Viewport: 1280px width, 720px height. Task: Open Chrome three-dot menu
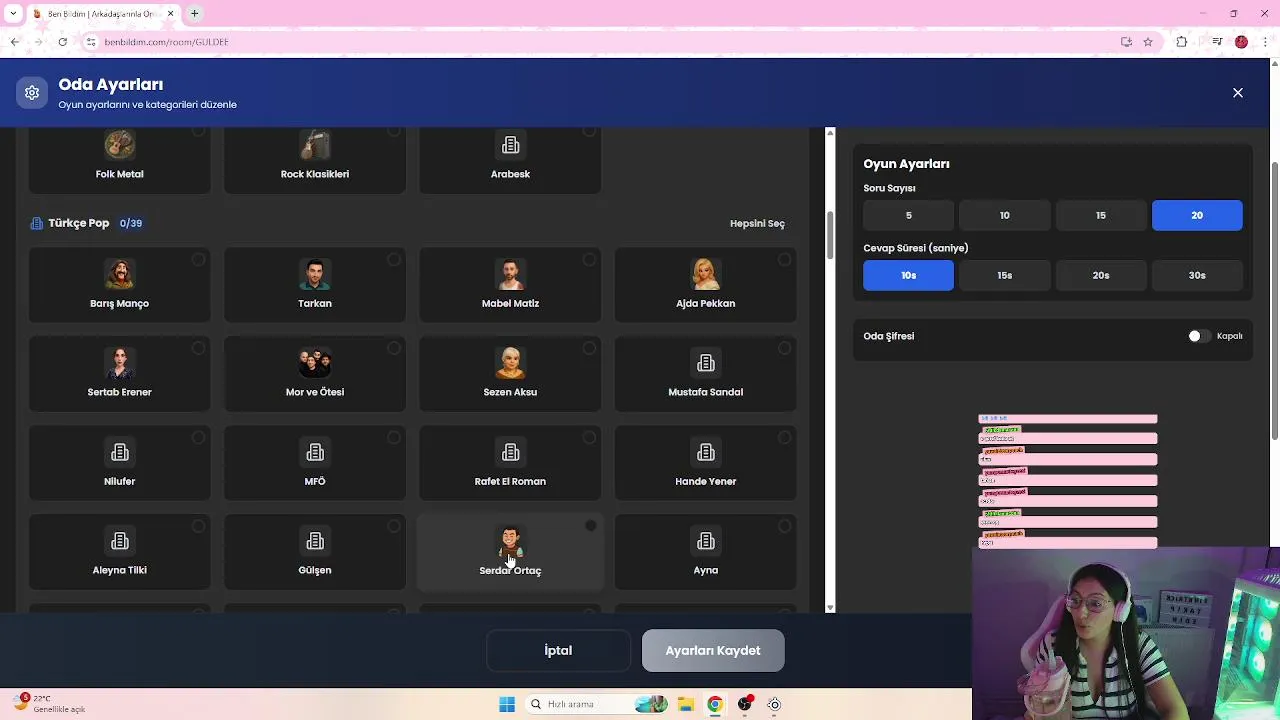[1266, 42]
